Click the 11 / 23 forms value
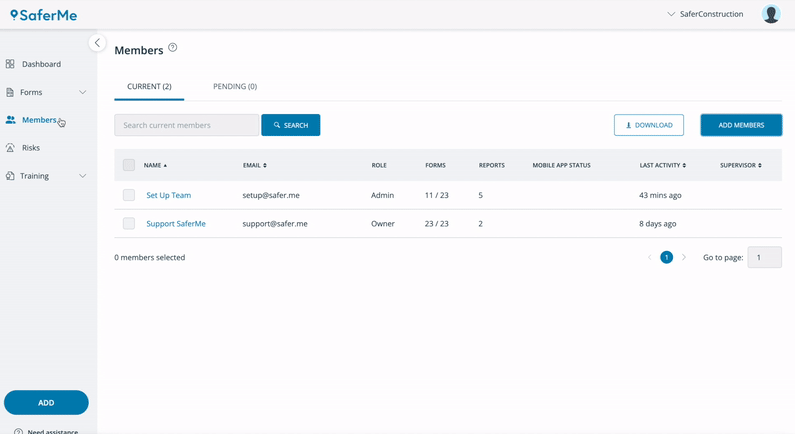 pyautogui.click(x=437, y=195)
